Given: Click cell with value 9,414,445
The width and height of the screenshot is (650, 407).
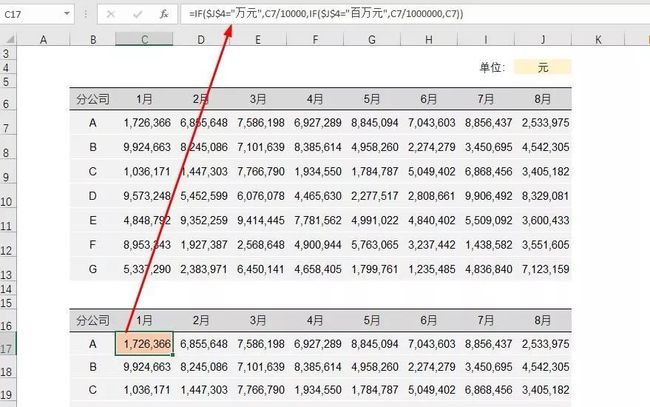Looking at the screenshot, I should point(261,220).
